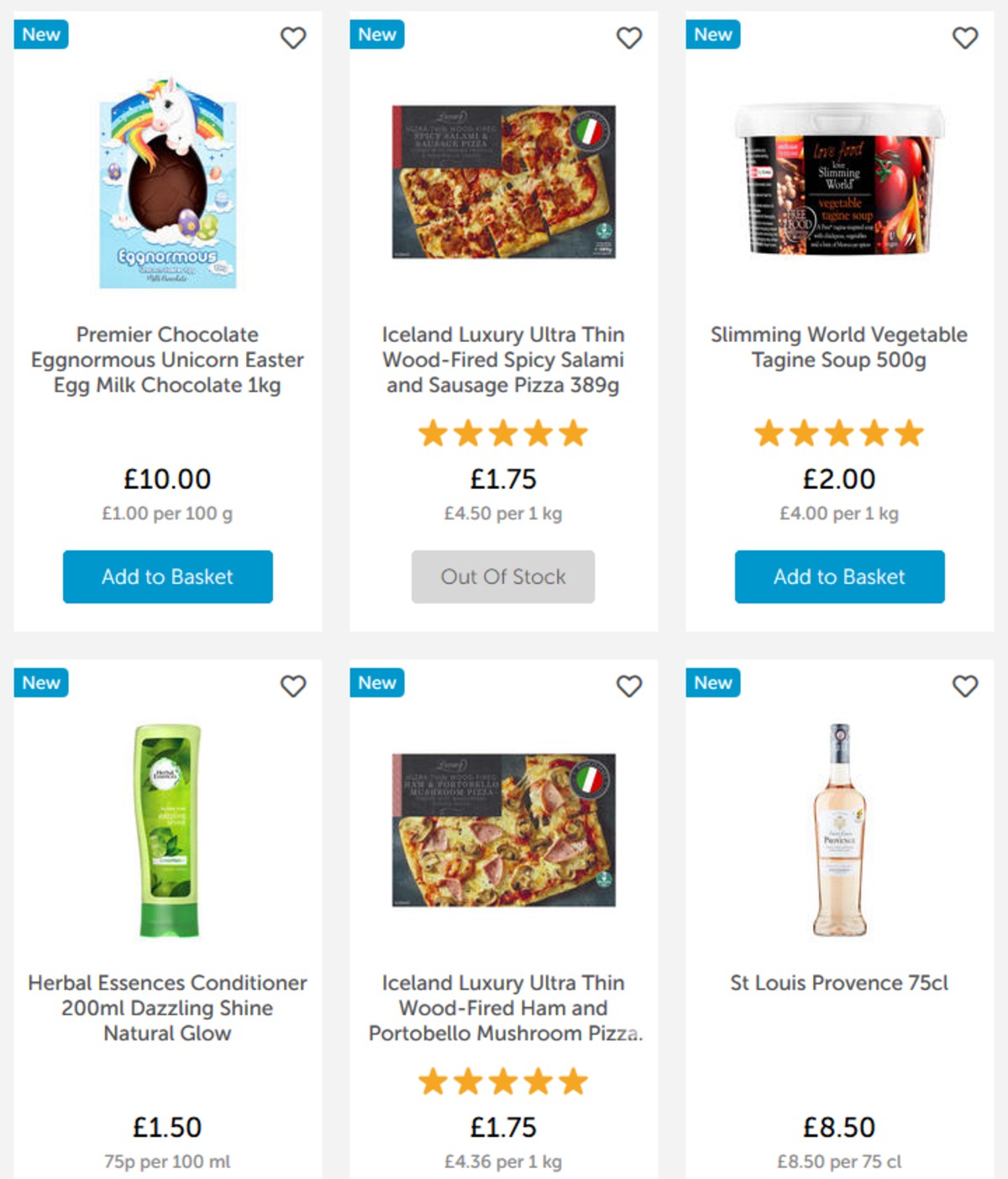1008x1179 pixels.
Task: Click the five-star rating on the Salami Pizza
Action: (x=502, y=433)
